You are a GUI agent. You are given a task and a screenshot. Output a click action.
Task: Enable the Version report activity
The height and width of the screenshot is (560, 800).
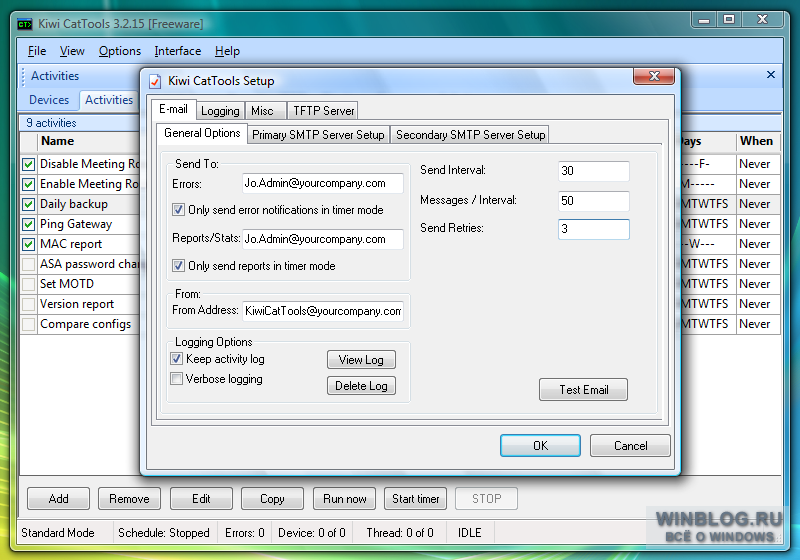29,304
